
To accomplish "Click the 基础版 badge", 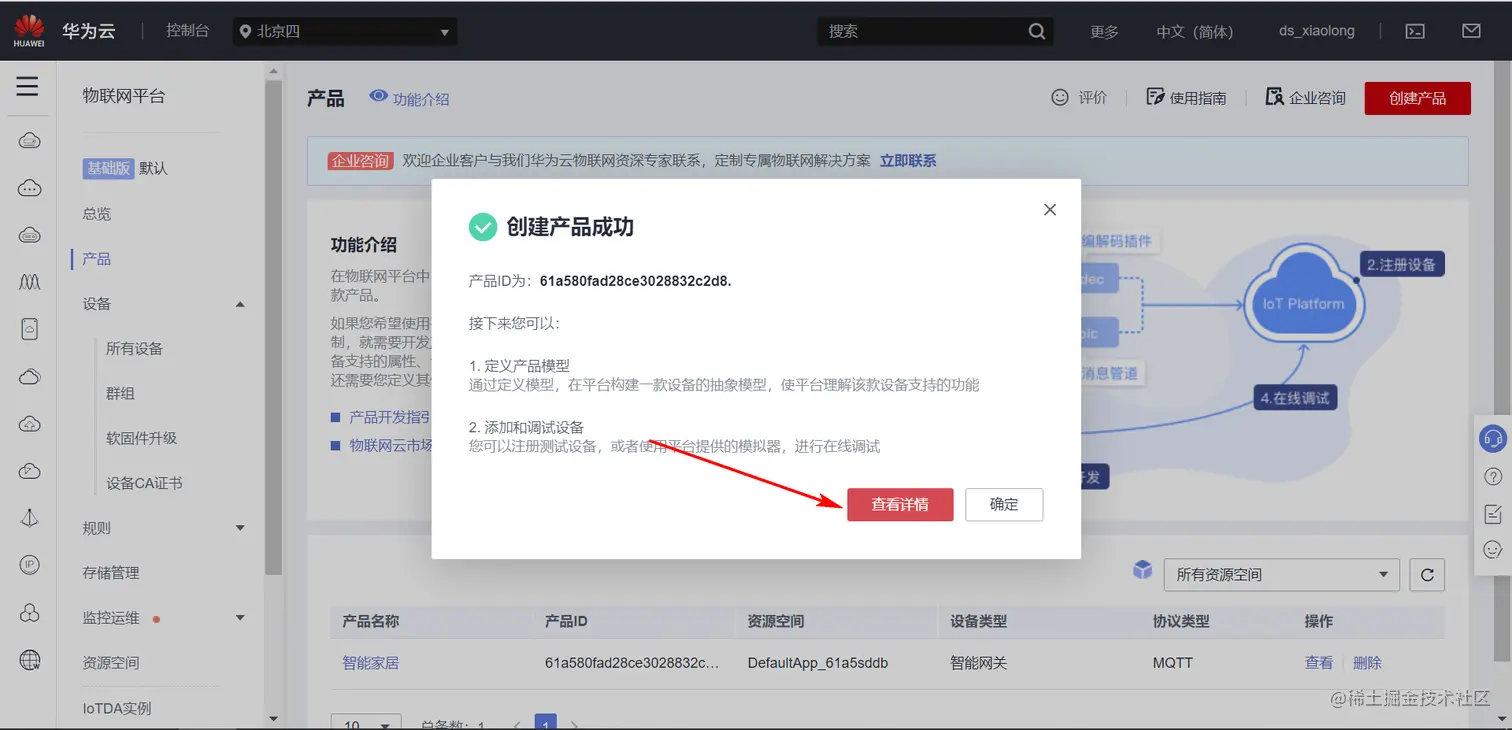I will point(108,168).
